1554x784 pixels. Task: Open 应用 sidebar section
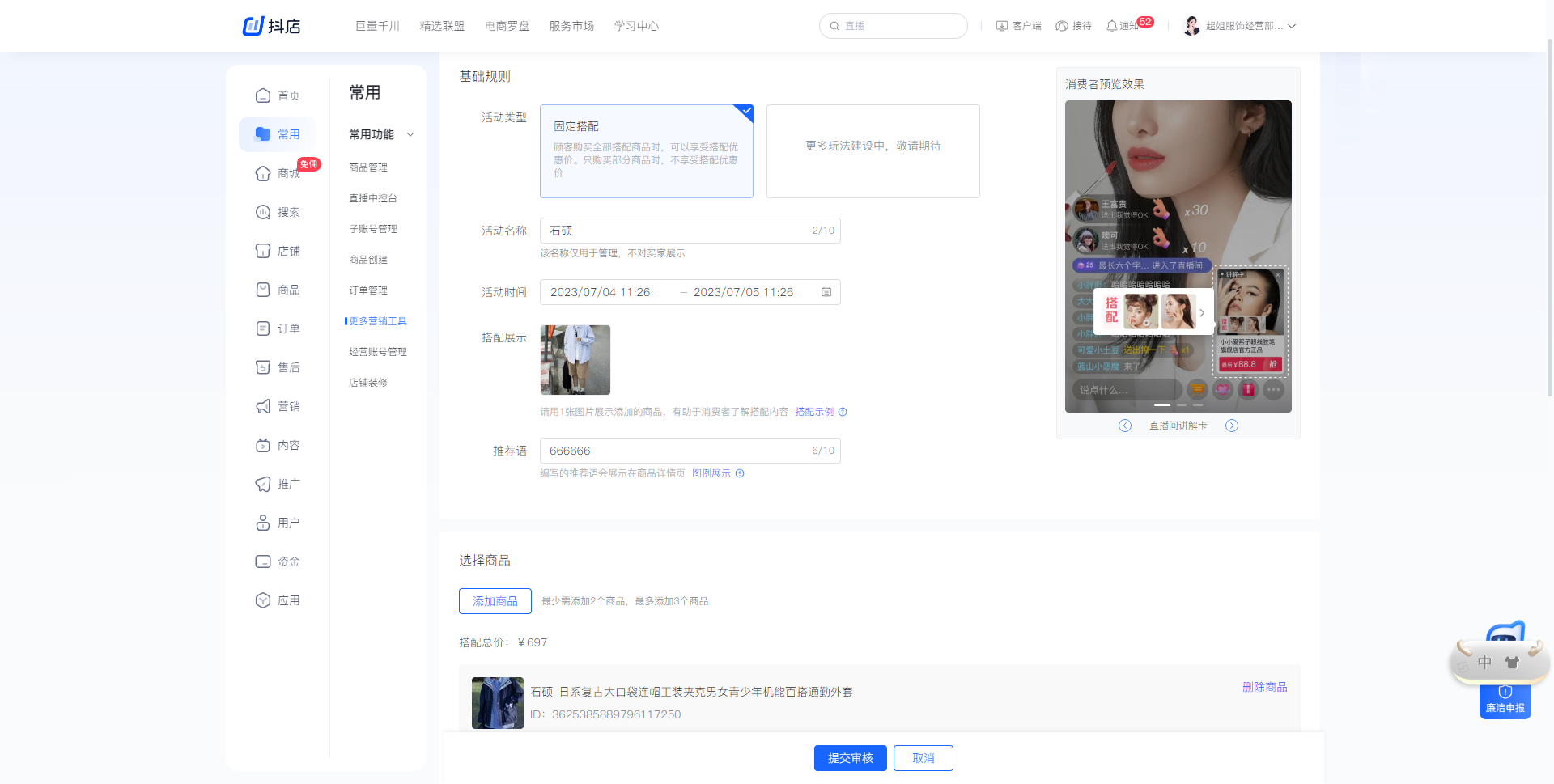[x=278, y=600]
